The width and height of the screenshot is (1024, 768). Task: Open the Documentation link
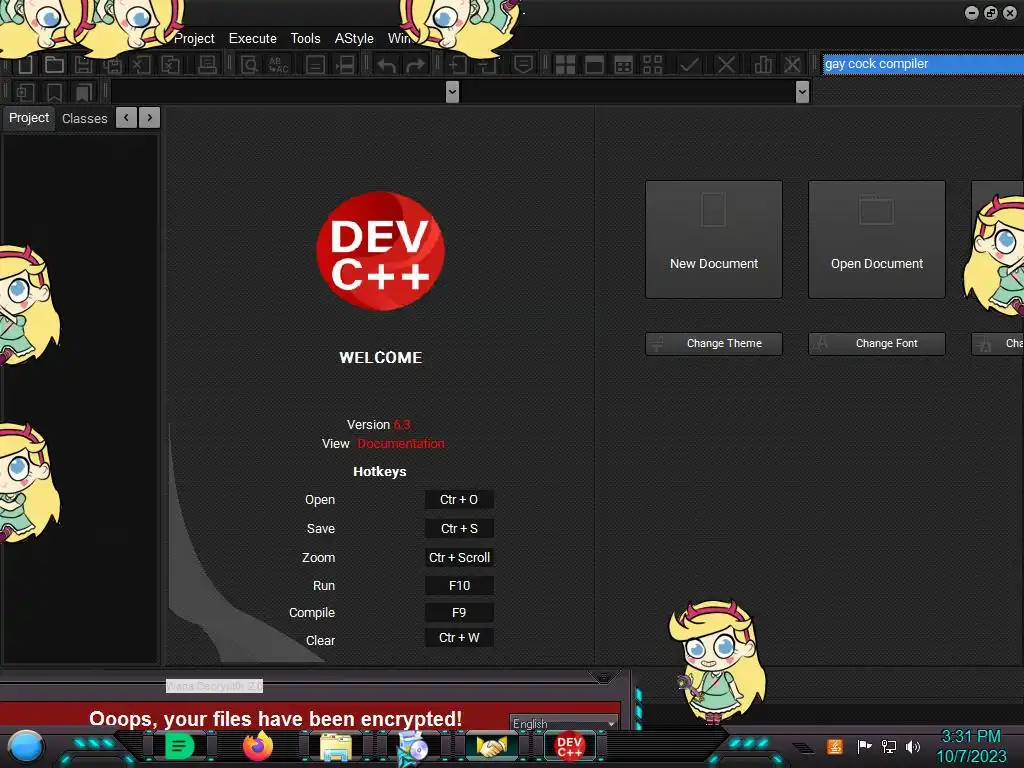tap(401, 443)
